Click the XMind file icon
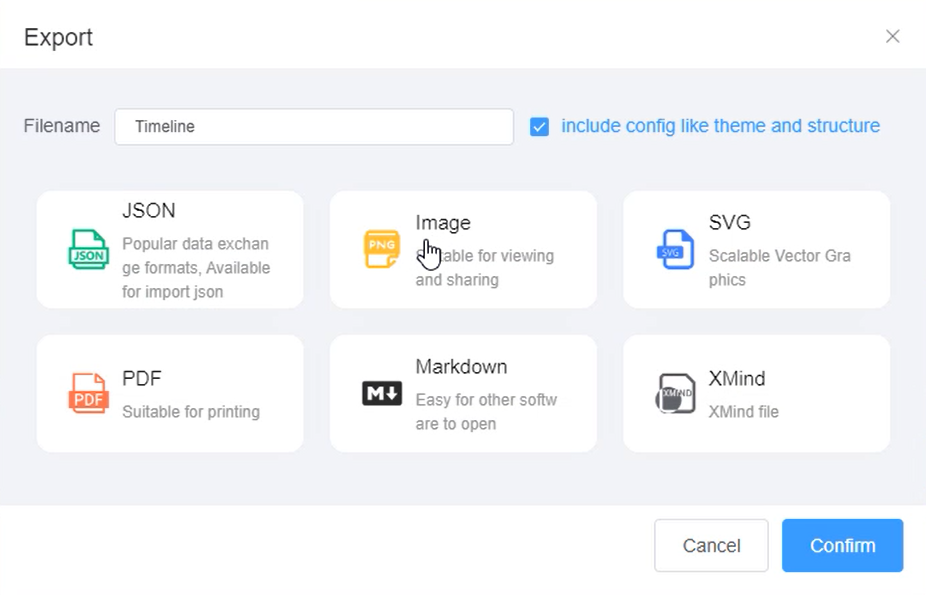The image size is (926, 595). tap(675, 394)
